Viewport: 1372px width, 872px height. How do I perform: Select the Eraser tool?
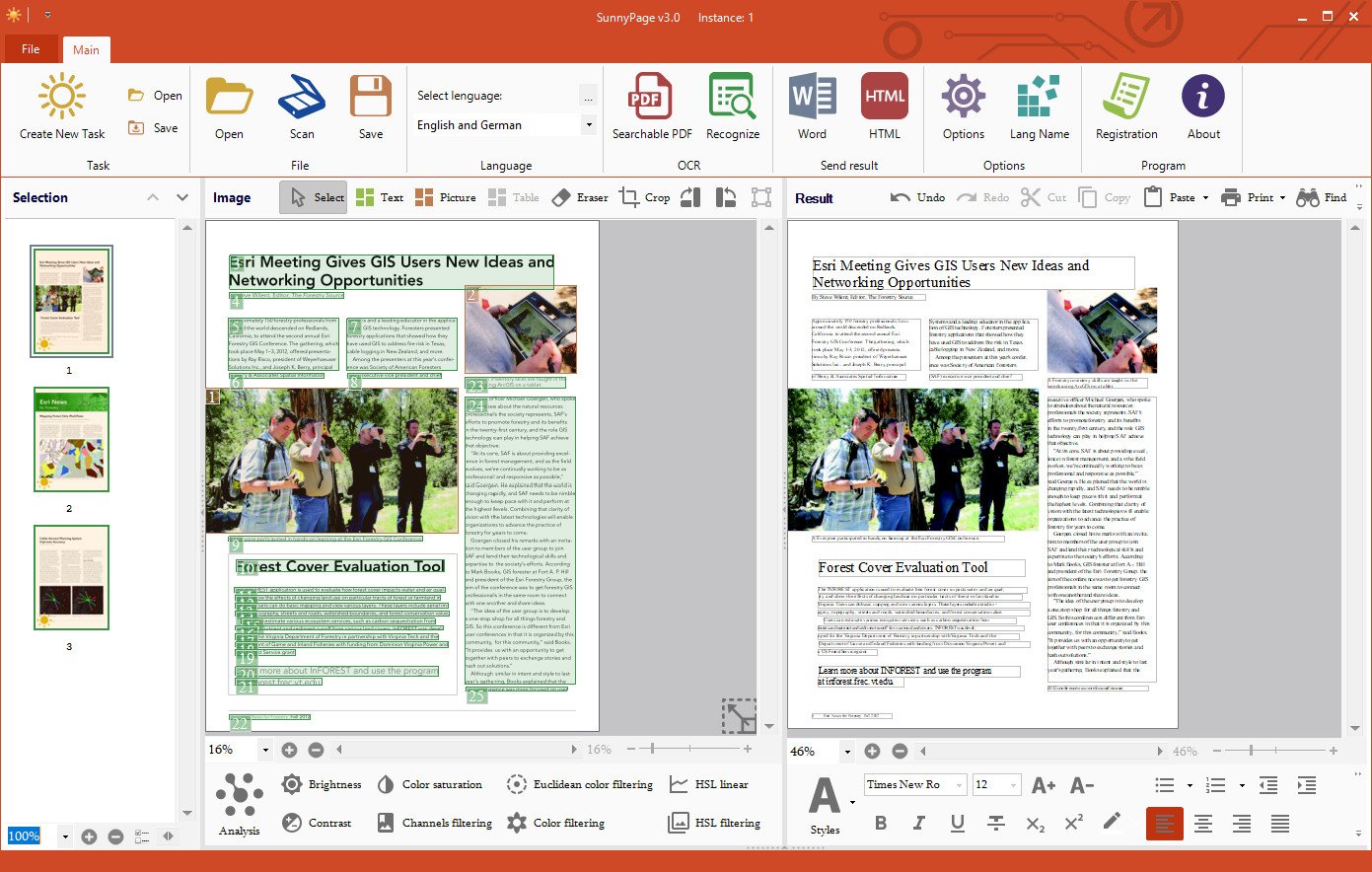tap(580, 197)
